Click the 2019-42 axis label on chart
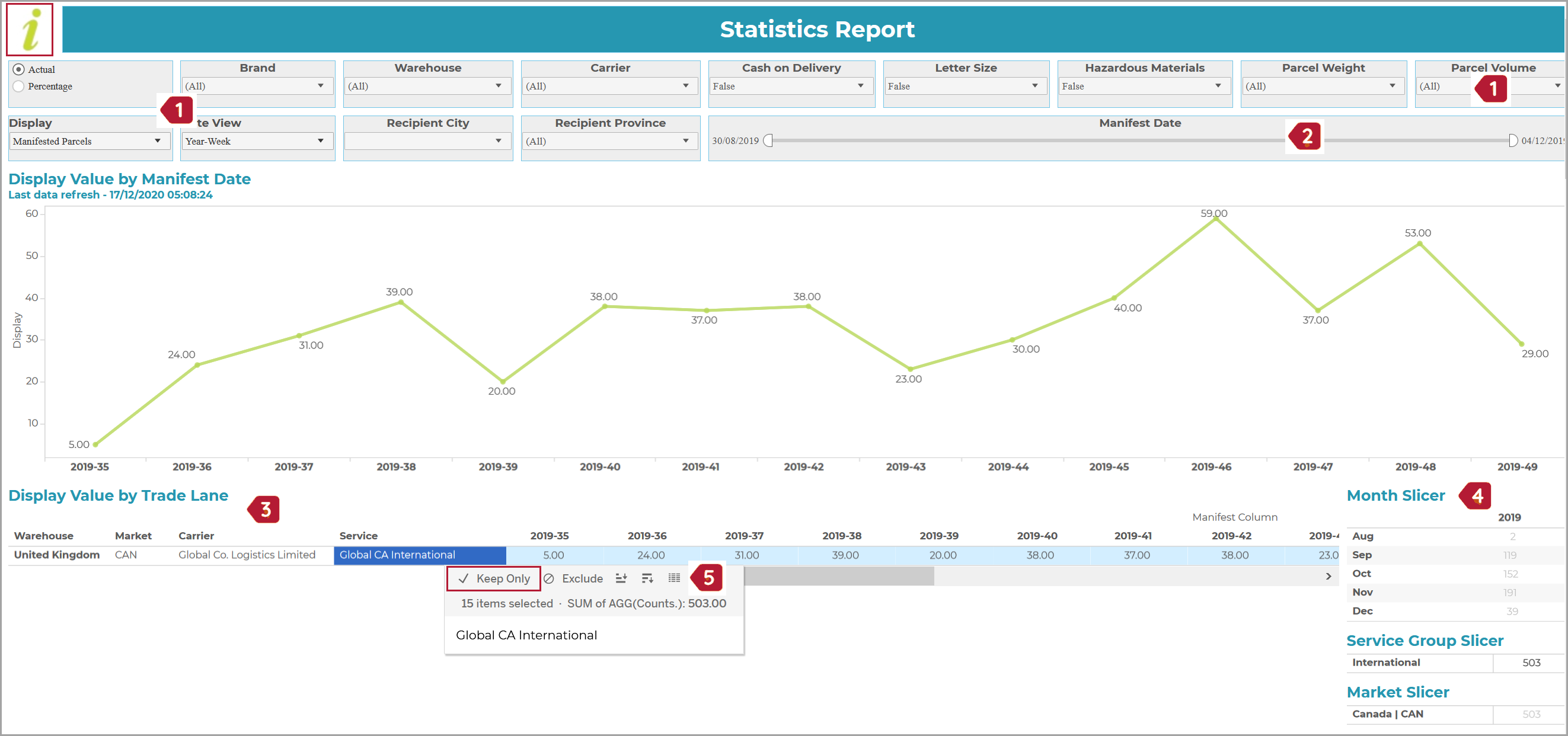 [803, 467]
